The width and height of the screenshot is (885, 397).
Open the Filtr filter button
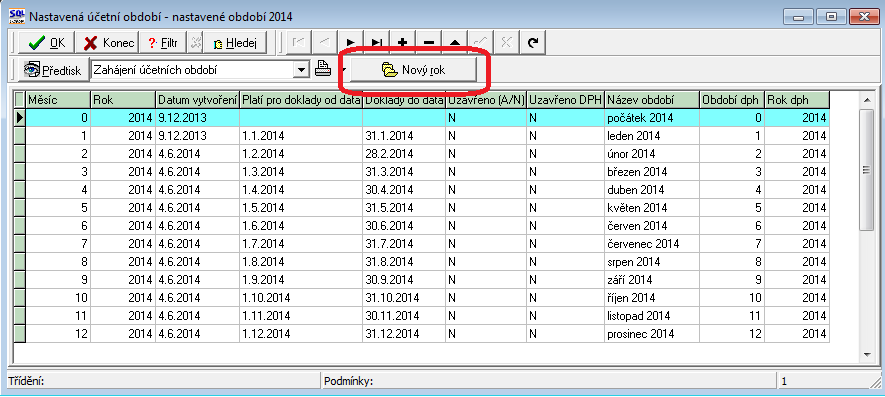pyautogui.click(x=163, y=43)
